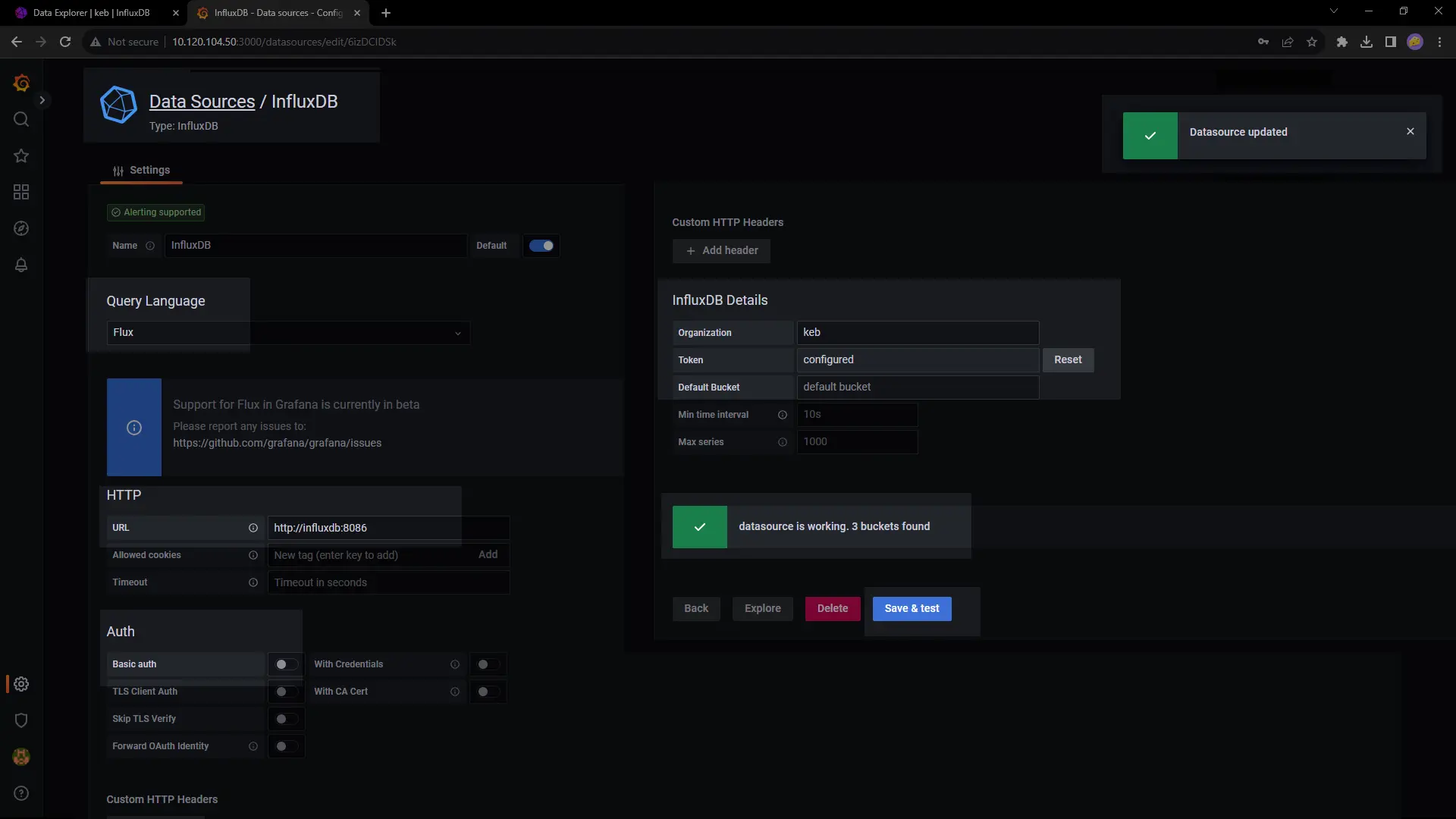Open Help question mark icon
Screen dimensions: 1456x819
[21, 793]
